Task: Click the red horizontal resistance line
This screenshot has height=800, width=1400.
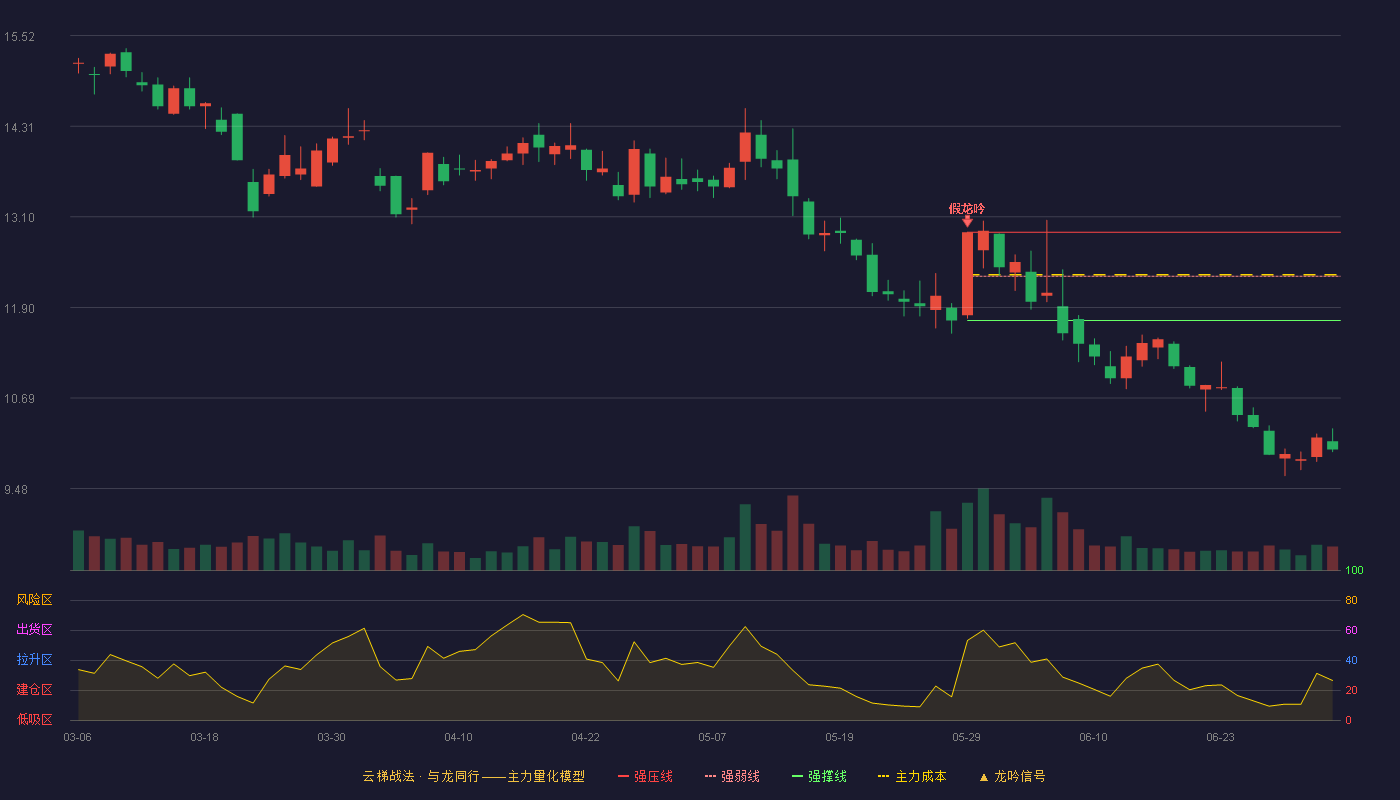Action: click(1154, 232)
